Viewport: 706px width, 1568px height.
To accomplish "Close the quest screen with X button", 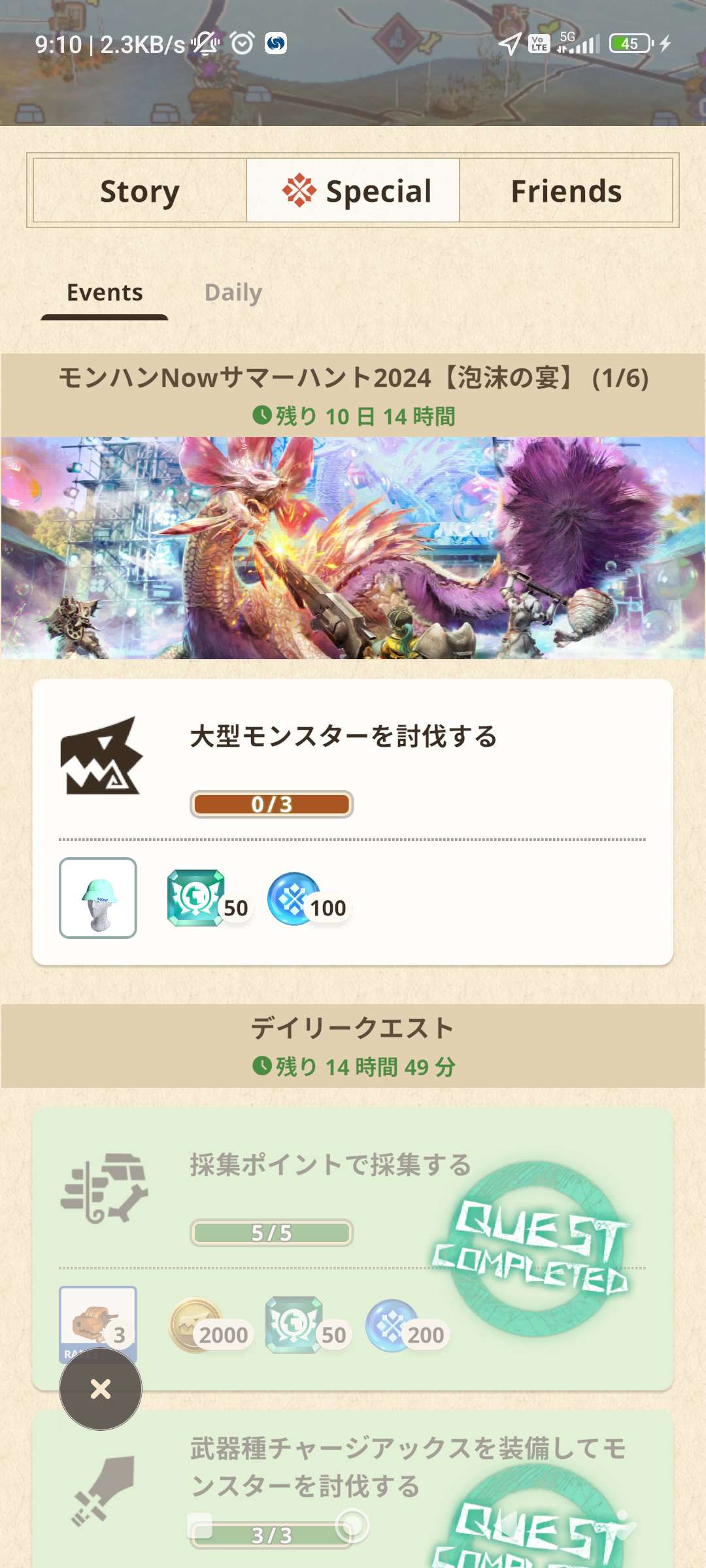I will [101, 1389].
